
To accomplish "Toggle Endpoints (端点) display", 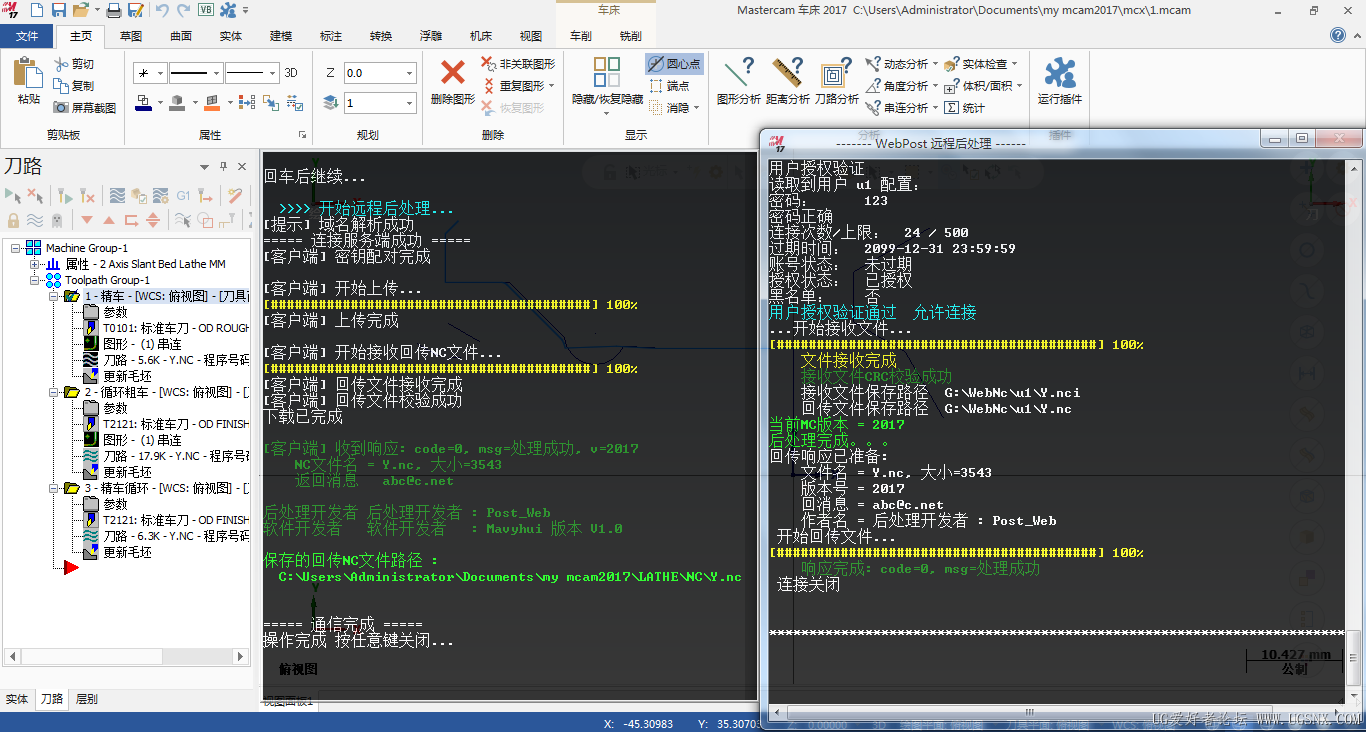I will coord(669,86).
